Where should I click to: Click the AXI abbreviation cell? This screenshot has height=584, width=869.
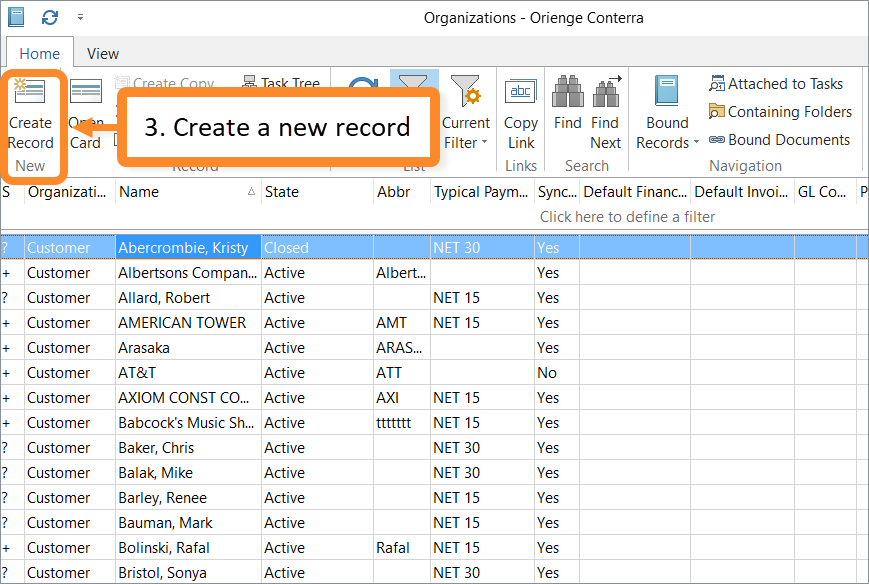tap(402, 397)
